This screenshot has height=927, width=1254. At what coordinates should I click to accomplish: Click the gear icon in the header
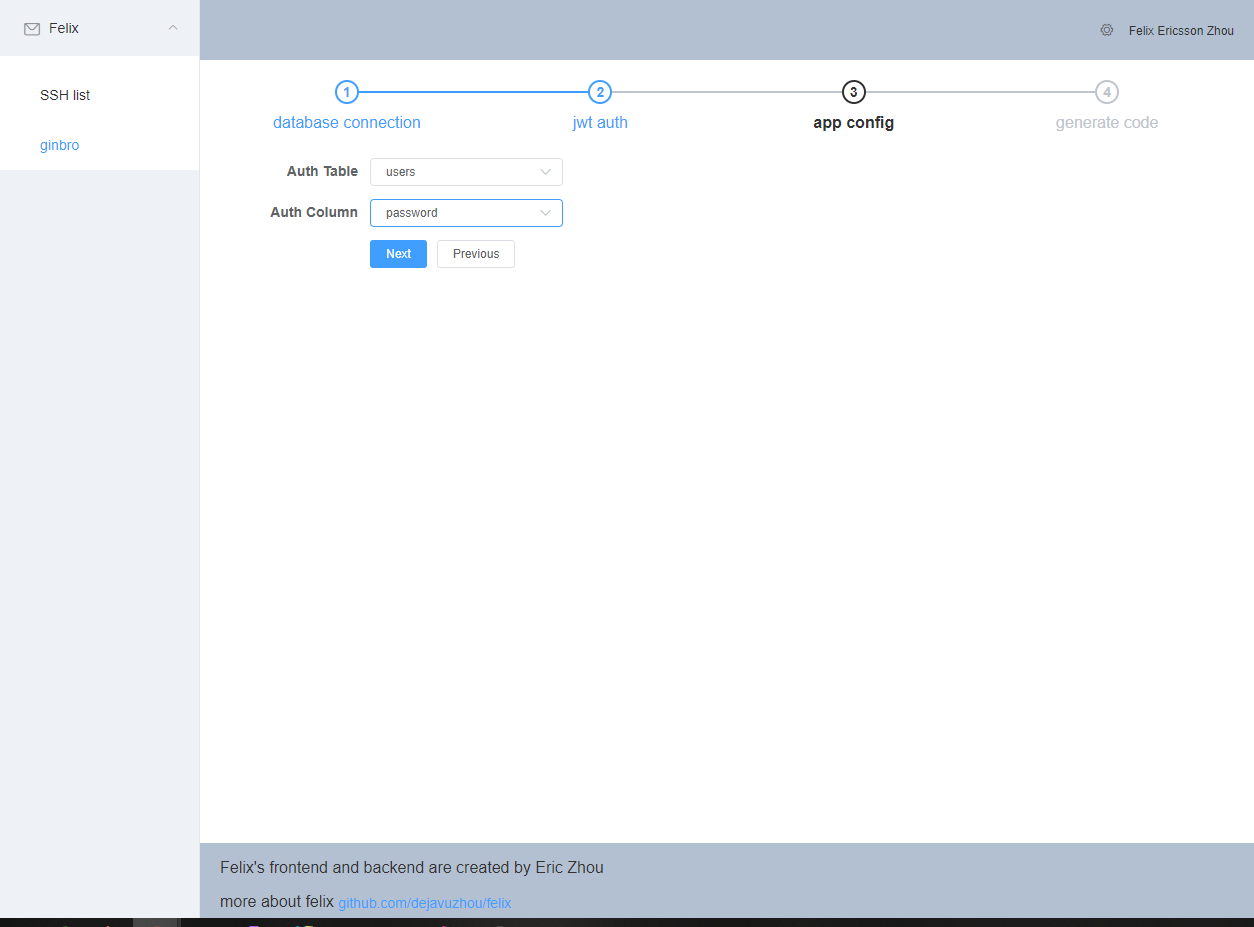[x=1106, y=30]
